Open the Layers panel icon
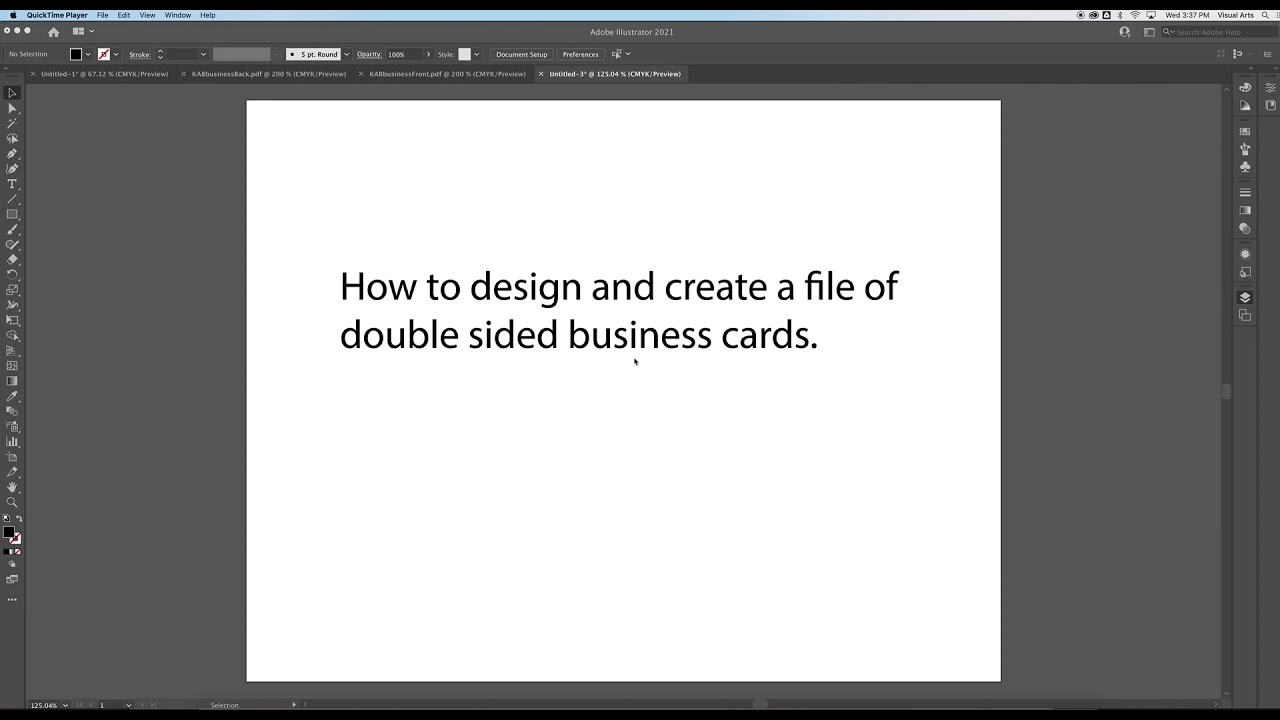Viewport: 1280px width, 720px height. 1245,297
